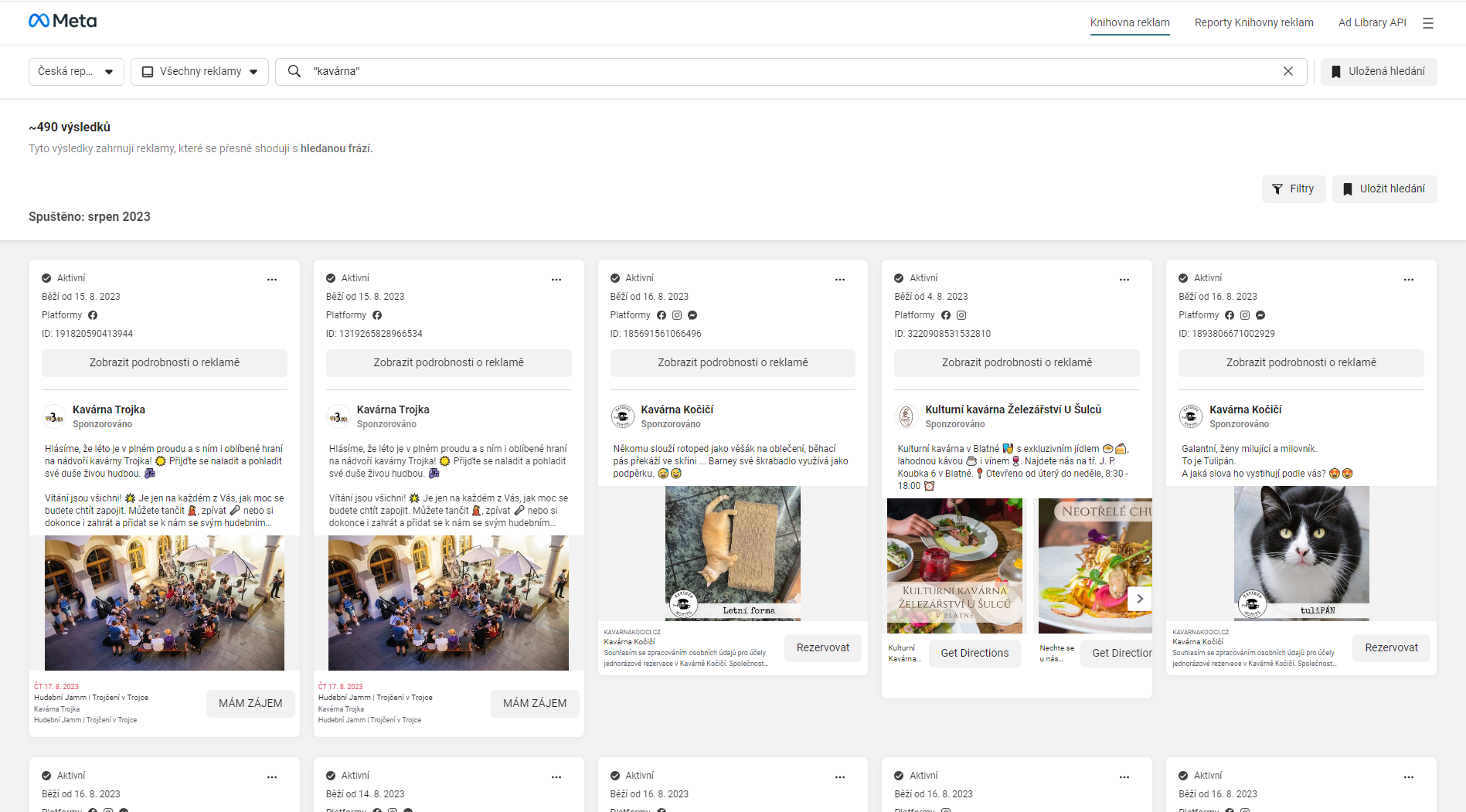Open Kavárna Kočičí page on ad 1893806671002929
The image size is (1466, 812).
pos(1246,410)
